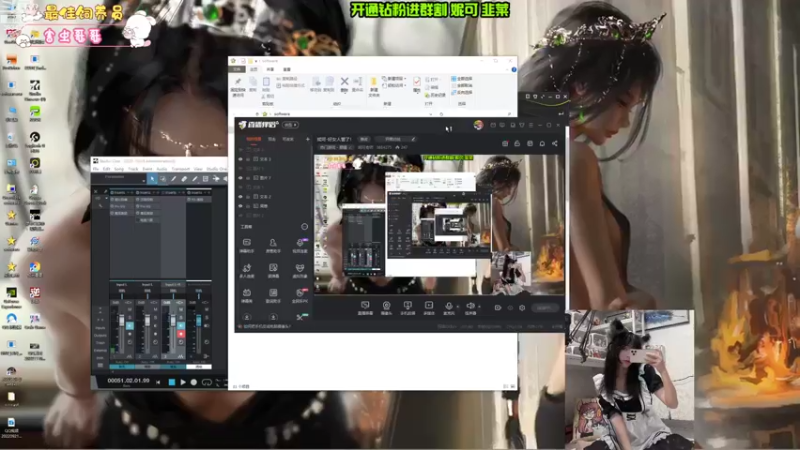Mute mixer channel 2 with its M button
This screenshot has width=800, height=450.
tap(155, 309)
